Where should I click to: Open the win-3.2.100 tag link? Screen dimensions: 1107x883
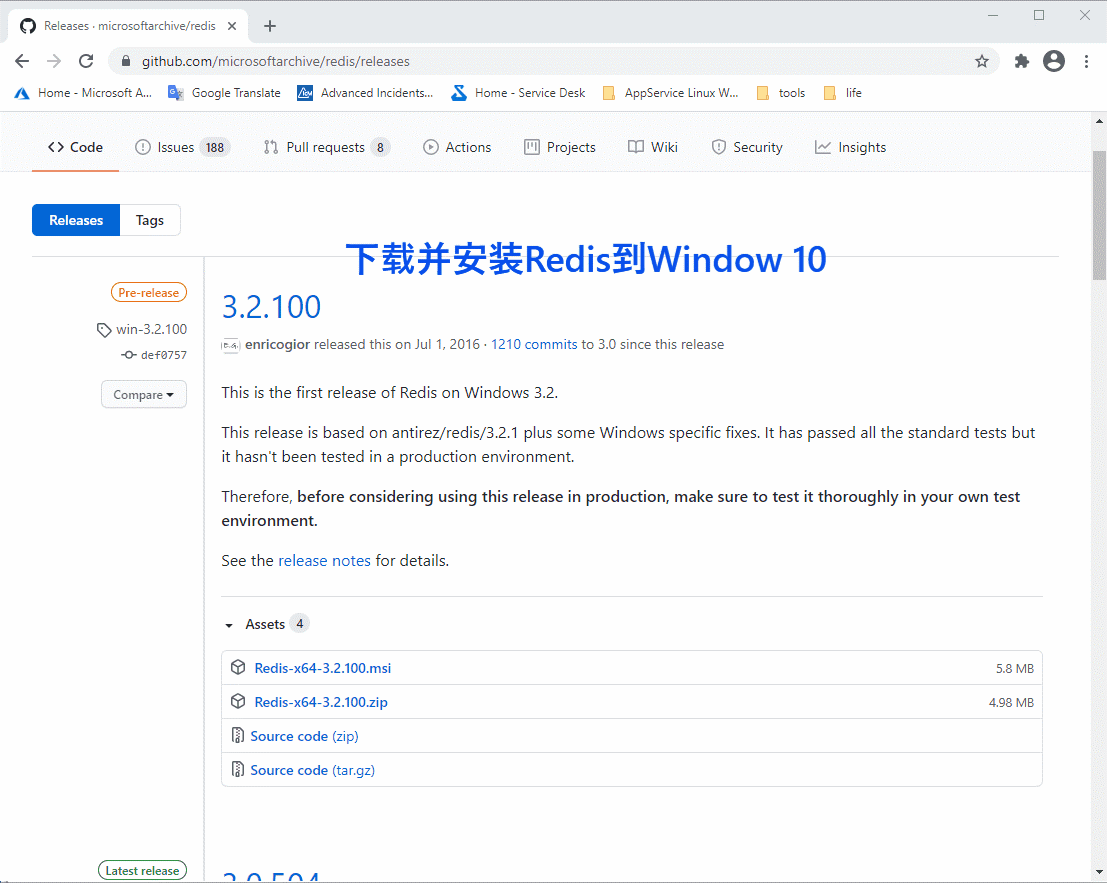point(152,329)
